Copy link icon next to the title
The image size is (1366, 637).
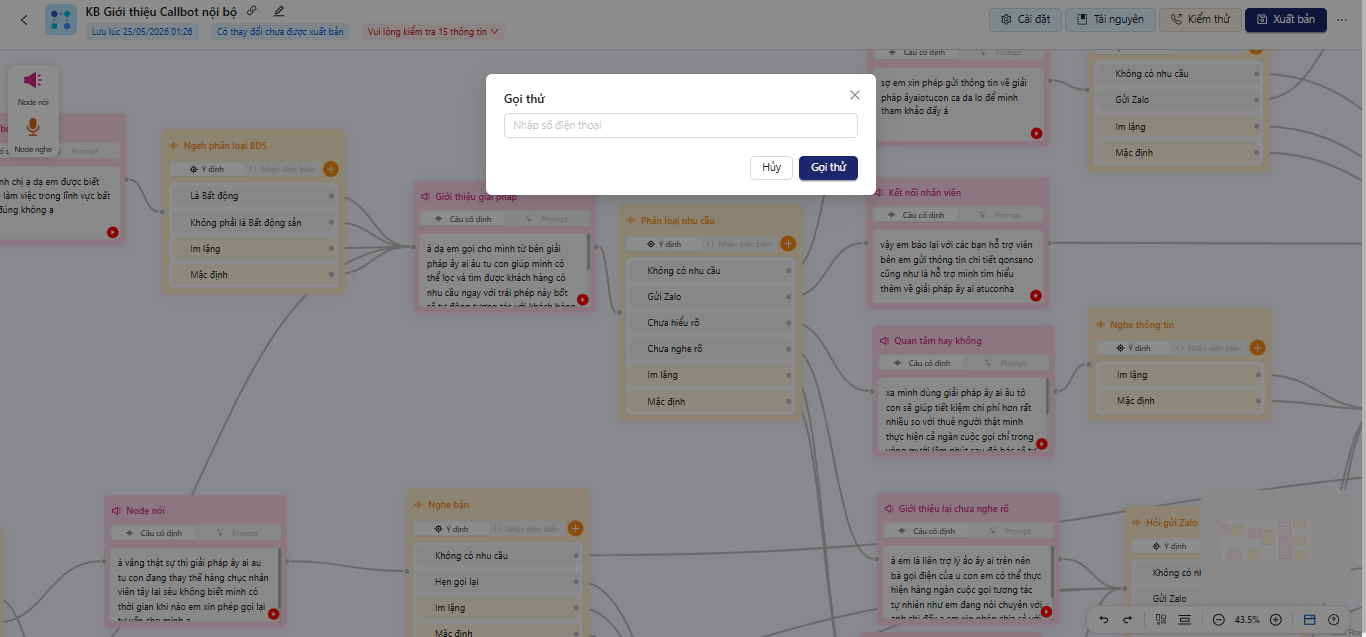(x=251, y=11)
